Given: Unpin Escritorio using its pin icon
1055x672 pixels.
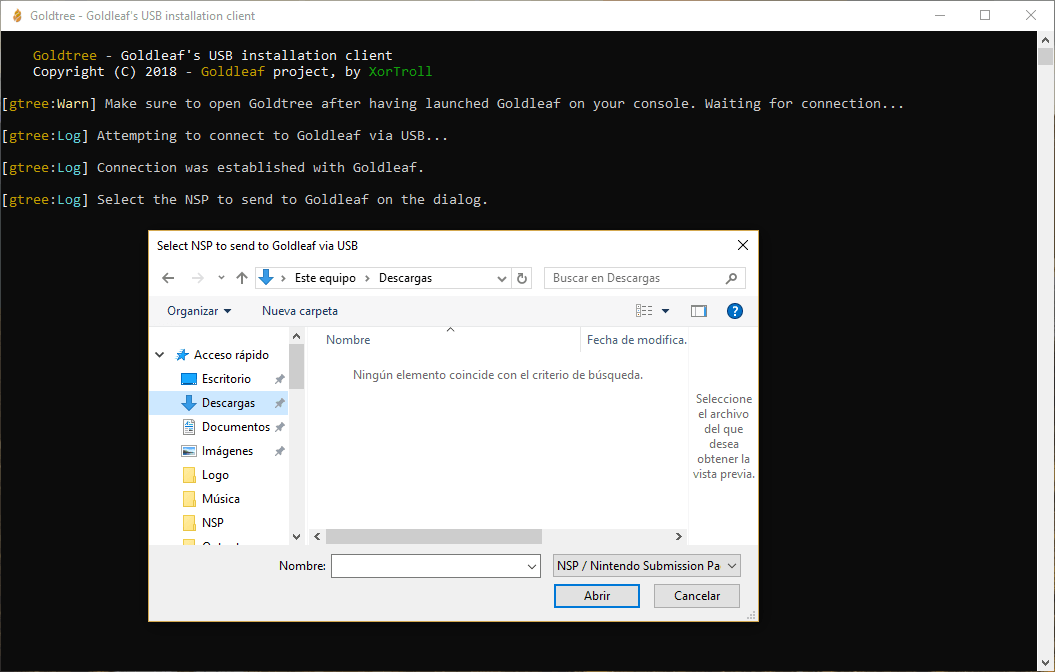Looking at the screenshot, I should click(280, 379).
